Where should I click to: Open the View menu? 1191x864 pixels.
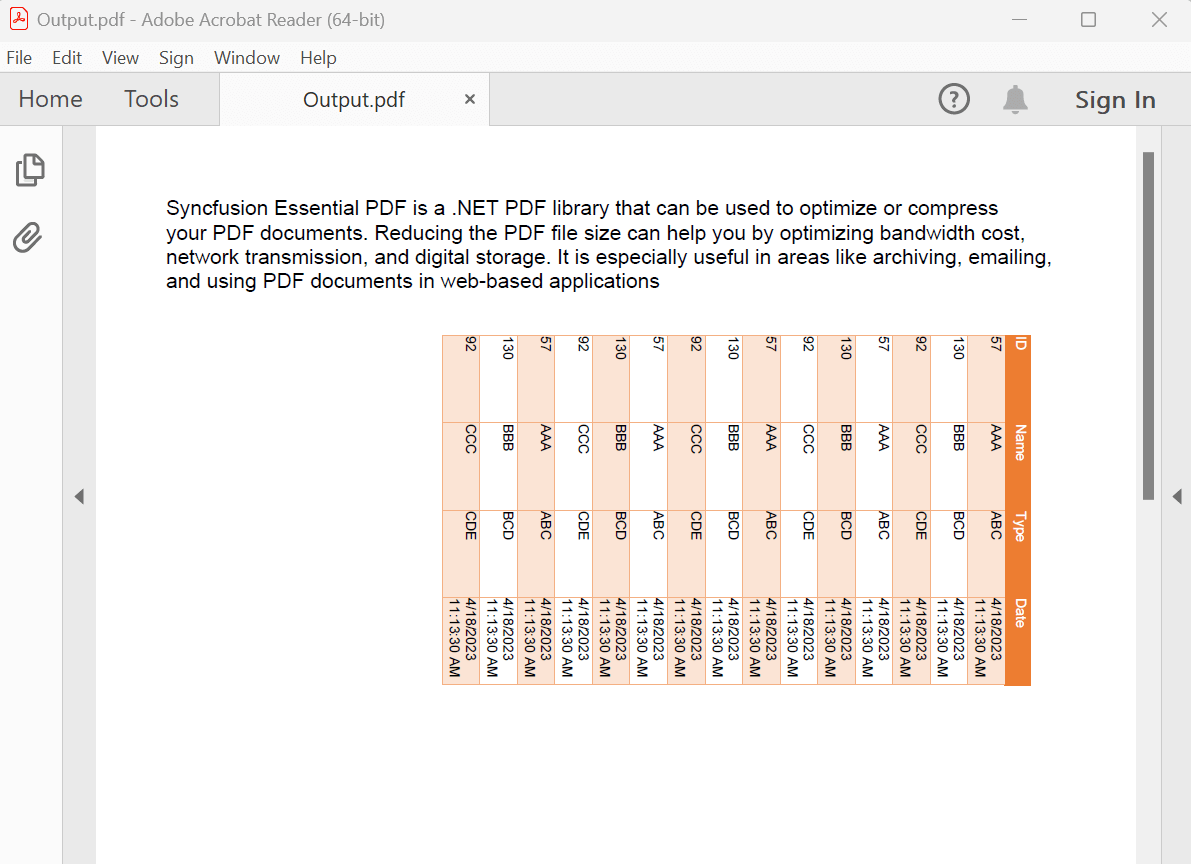coord(120,58)
